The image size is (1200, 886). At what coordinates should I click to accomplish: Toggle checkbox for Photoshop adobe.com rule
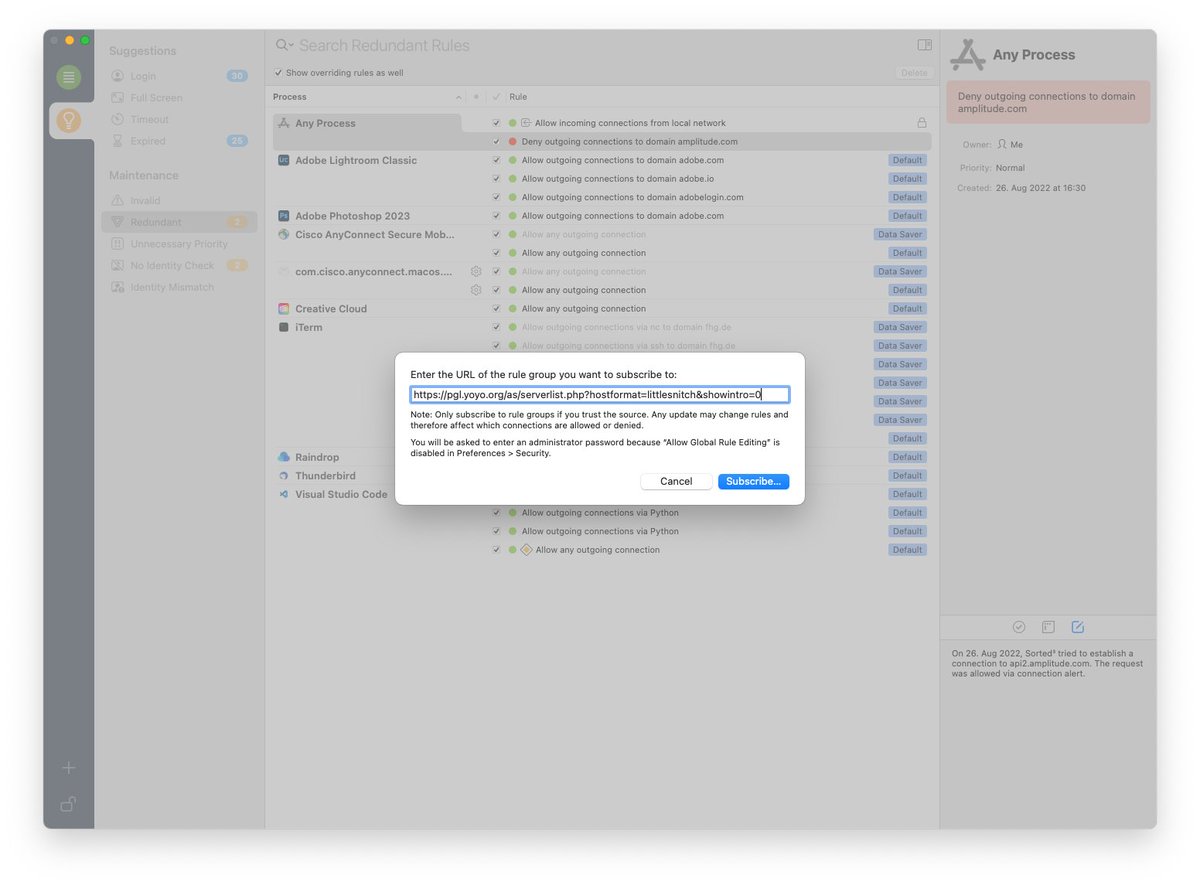point(496,216)
